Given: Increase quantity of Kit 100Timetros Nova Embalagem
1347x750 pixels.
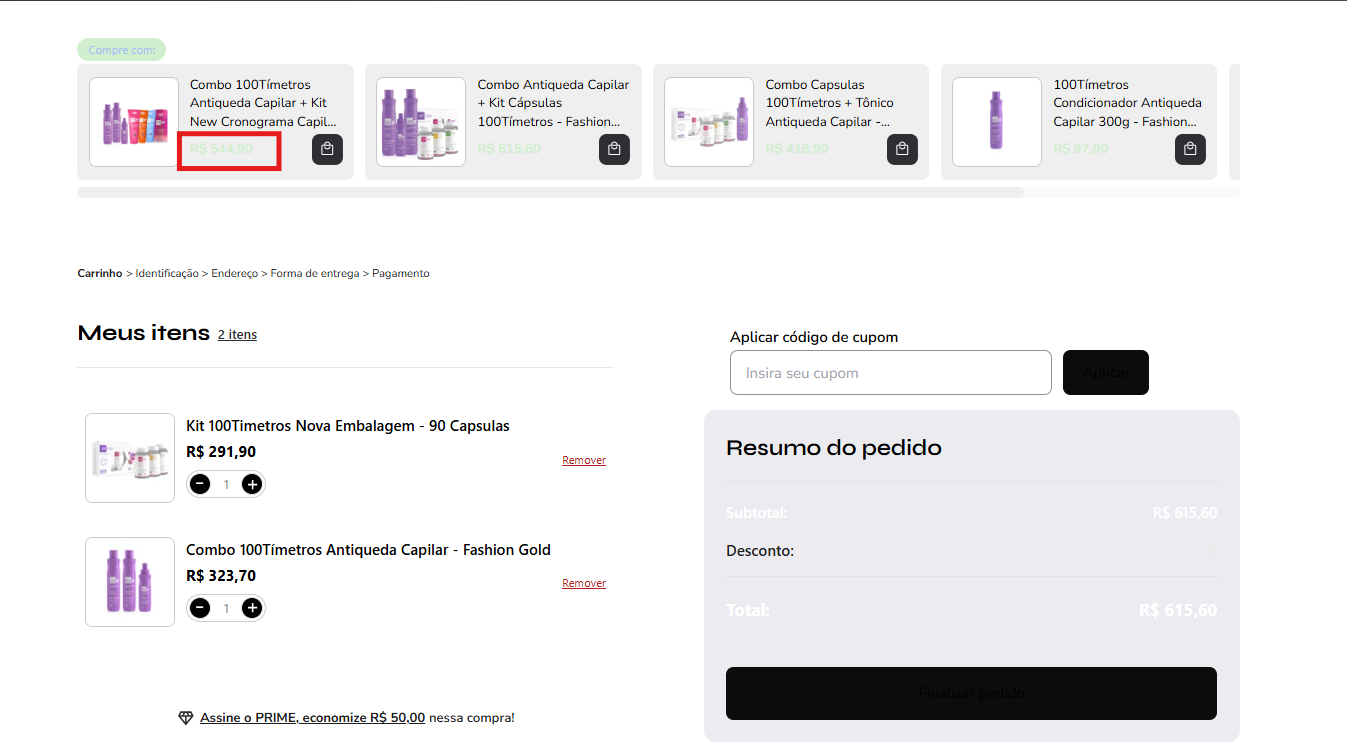Looking at the screenshot, I should pos(252,484).
